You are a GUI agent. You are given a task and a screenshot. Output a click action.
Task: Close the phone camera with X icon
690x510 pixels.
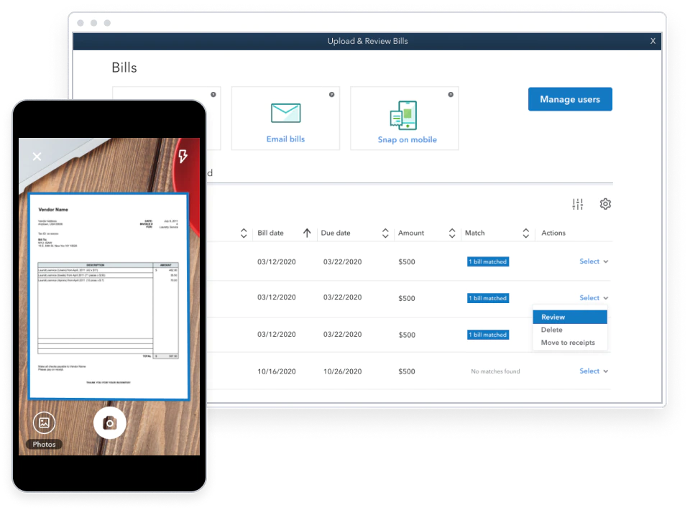tap(37, 156)
